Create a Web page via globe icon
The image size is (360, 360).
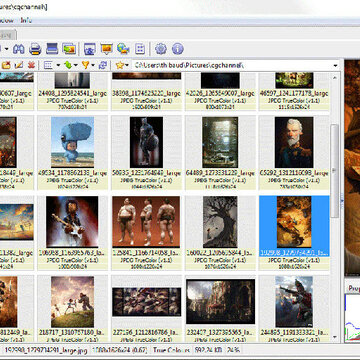coord(123,49)
